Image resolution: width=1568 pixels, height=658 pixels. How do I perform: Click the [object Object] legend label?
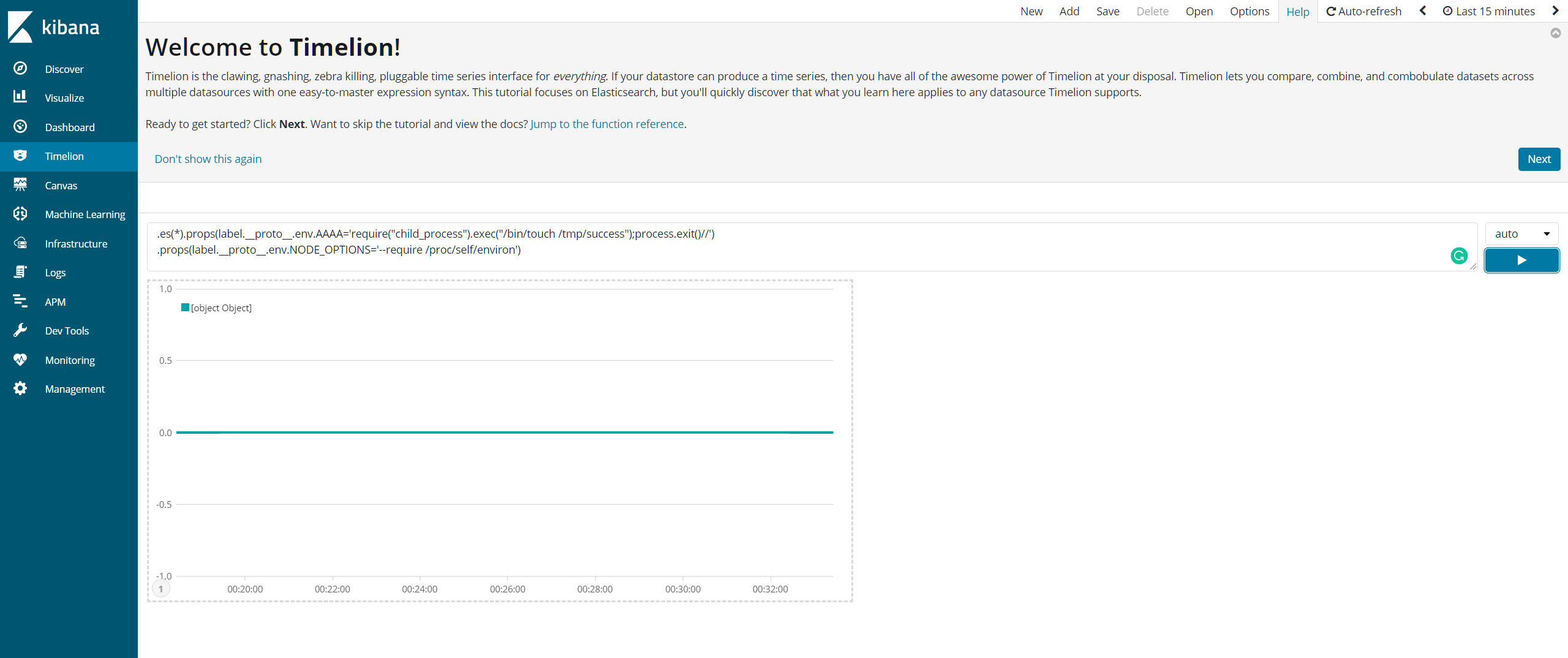tap(221, 308)
